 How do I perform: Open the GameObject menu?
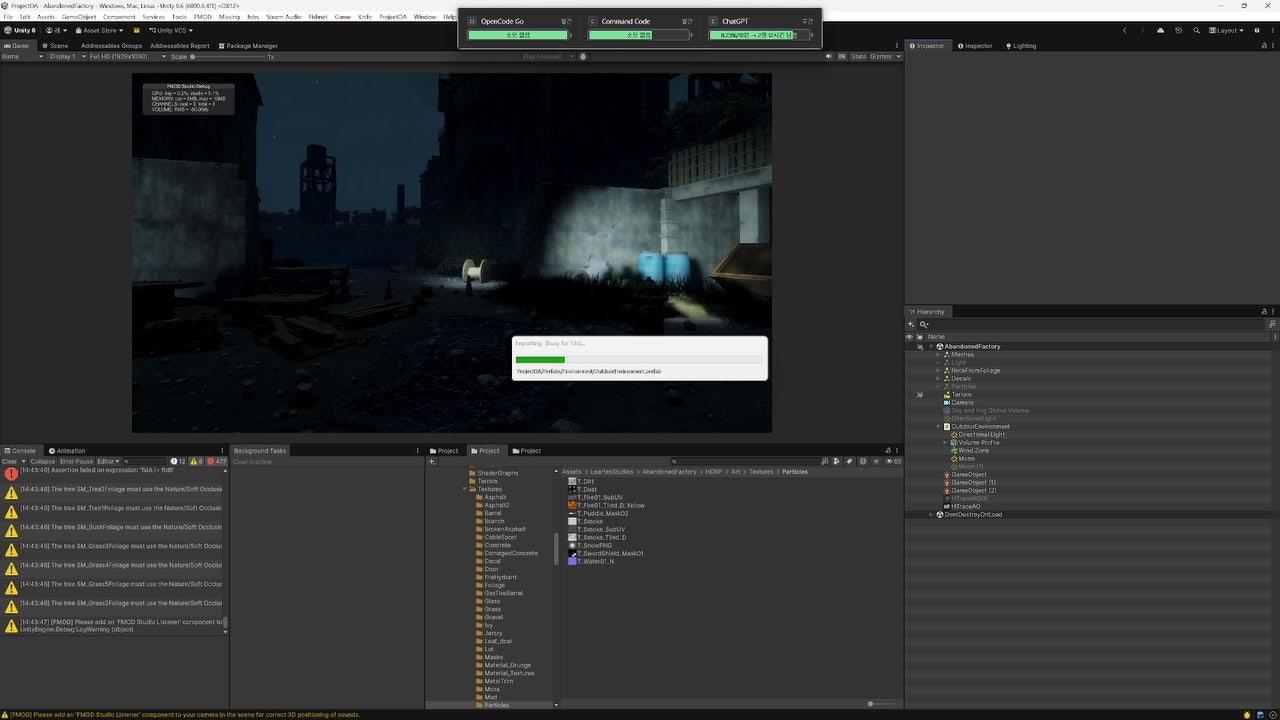point(79,17)
